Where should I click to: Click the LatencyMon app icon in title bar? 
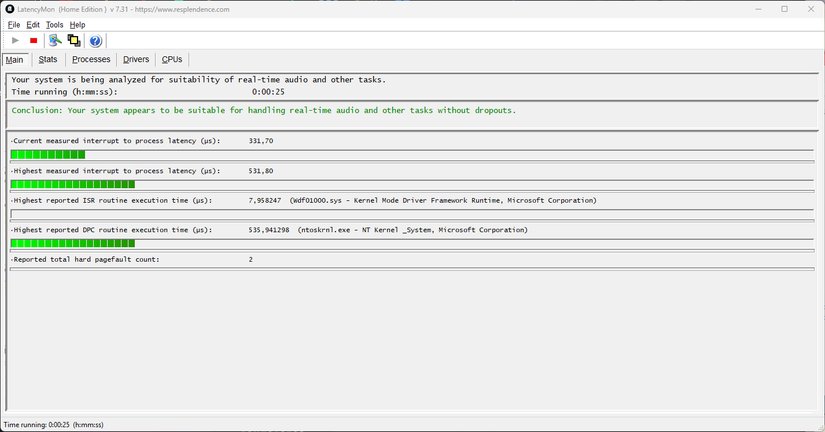(9, 9)
